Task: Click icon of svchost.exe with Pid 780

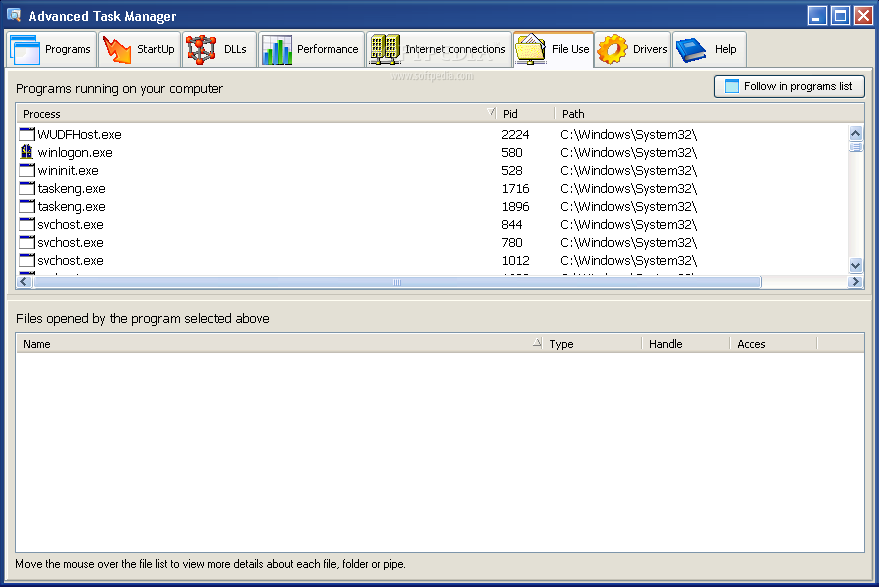Action: coord(27,242)
